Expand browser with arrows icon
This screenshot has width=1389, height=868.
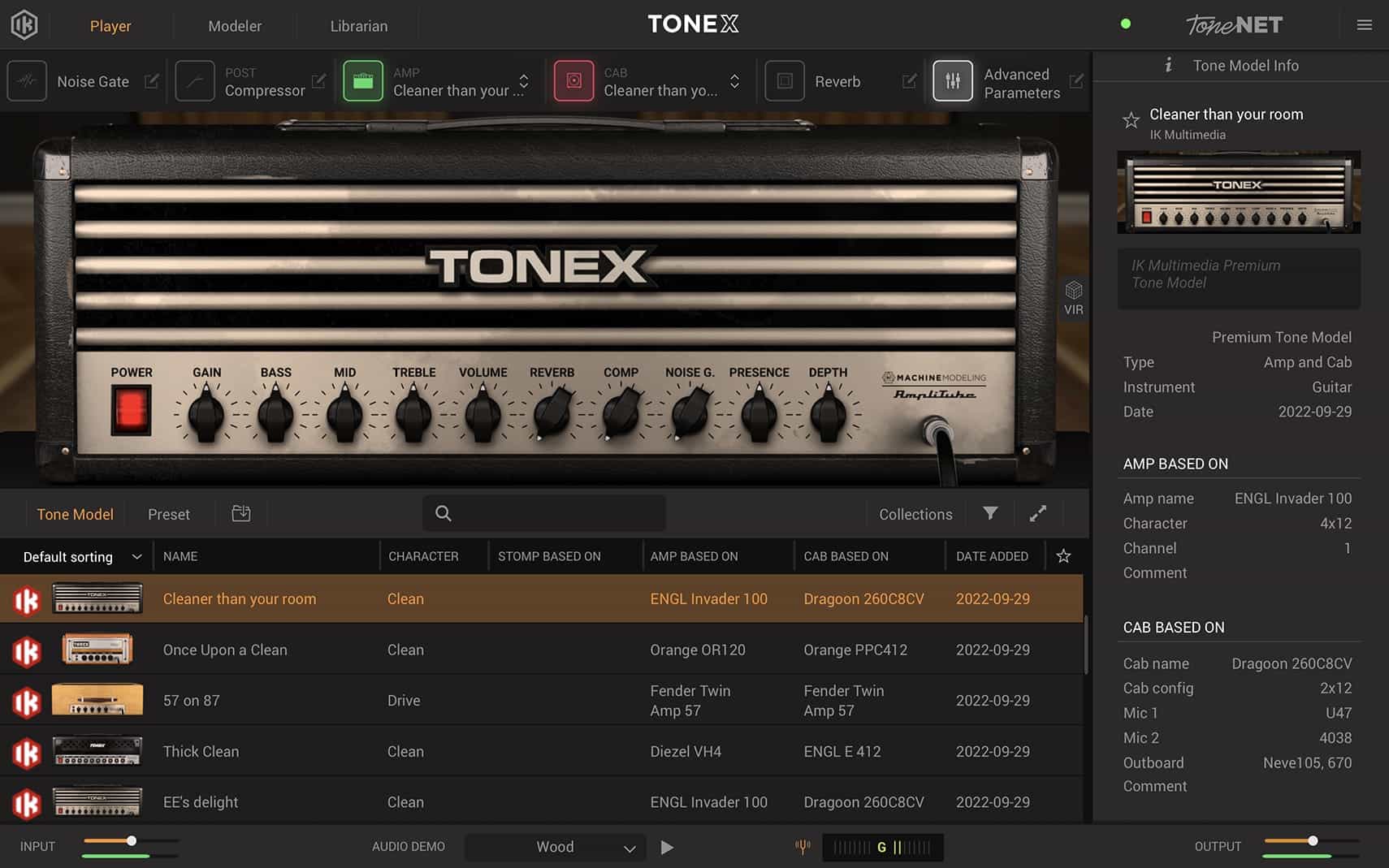click(1038, 513)
